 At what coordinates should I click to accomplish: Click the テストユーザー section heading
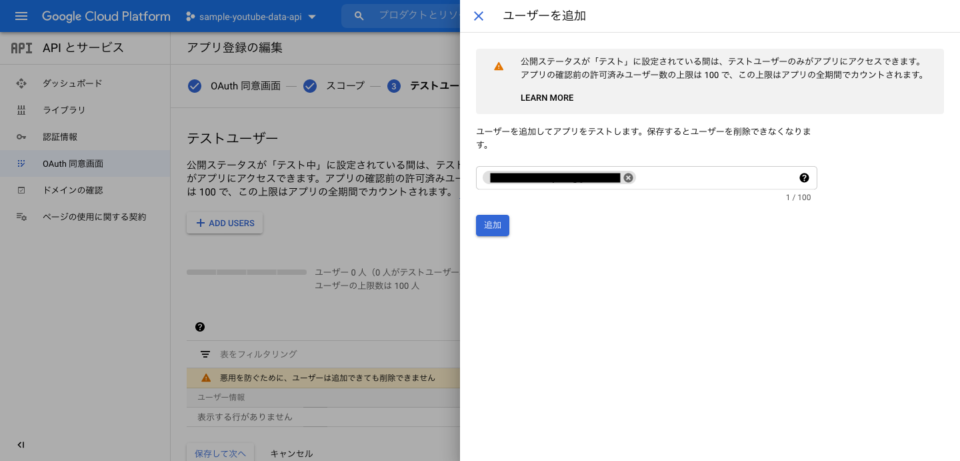click(232, 138)
